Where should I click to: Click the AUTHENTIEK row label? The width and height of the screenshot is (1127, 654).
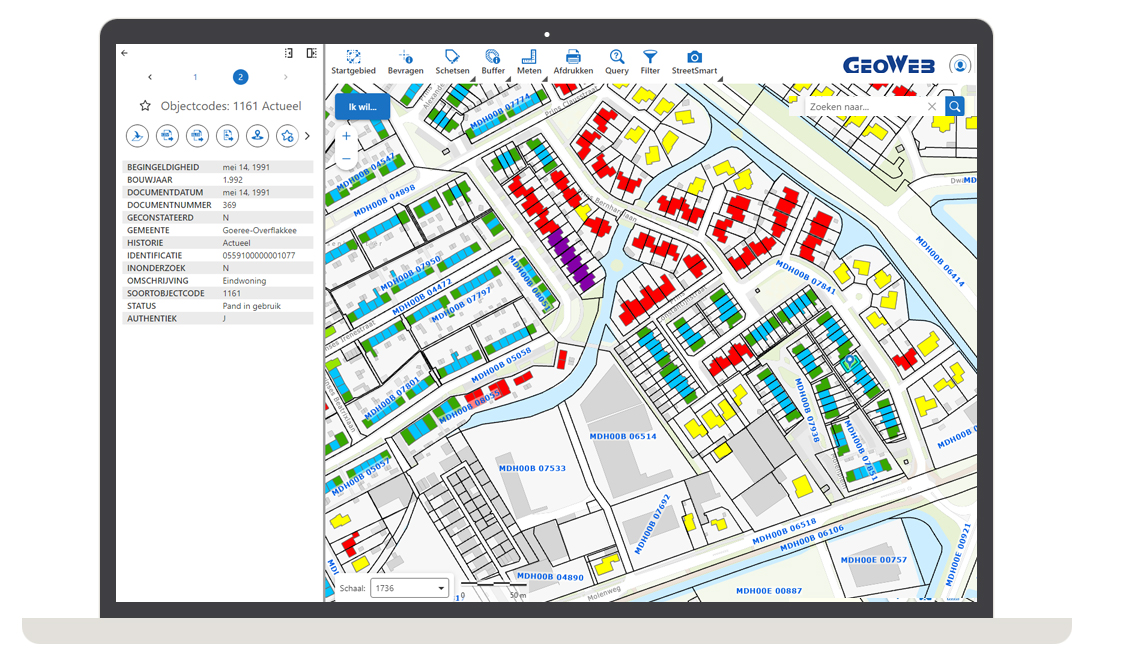(x=152, y=318)
